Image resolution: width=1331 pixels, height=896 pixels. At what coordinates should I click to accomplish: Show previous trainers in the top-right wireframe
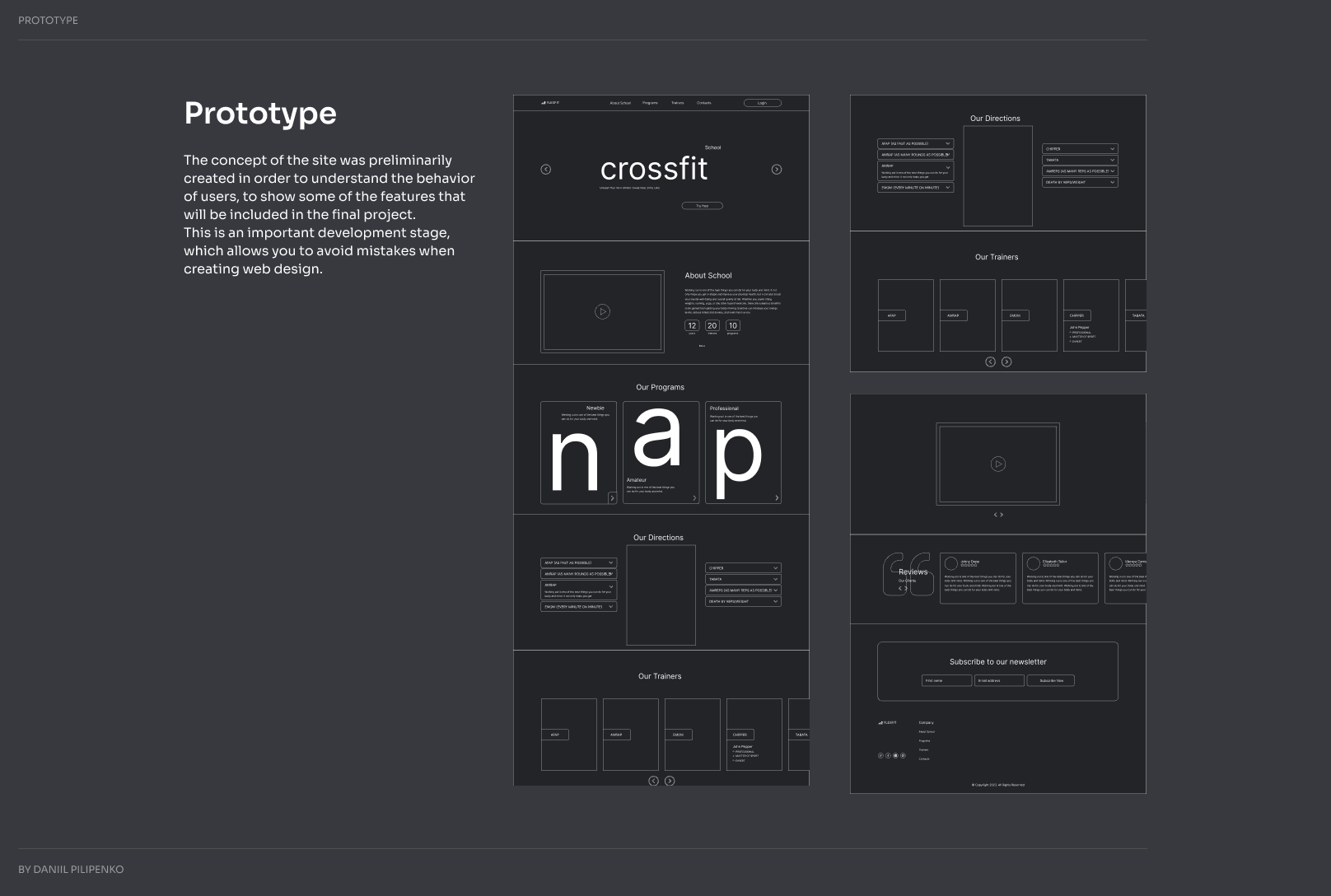990,362
